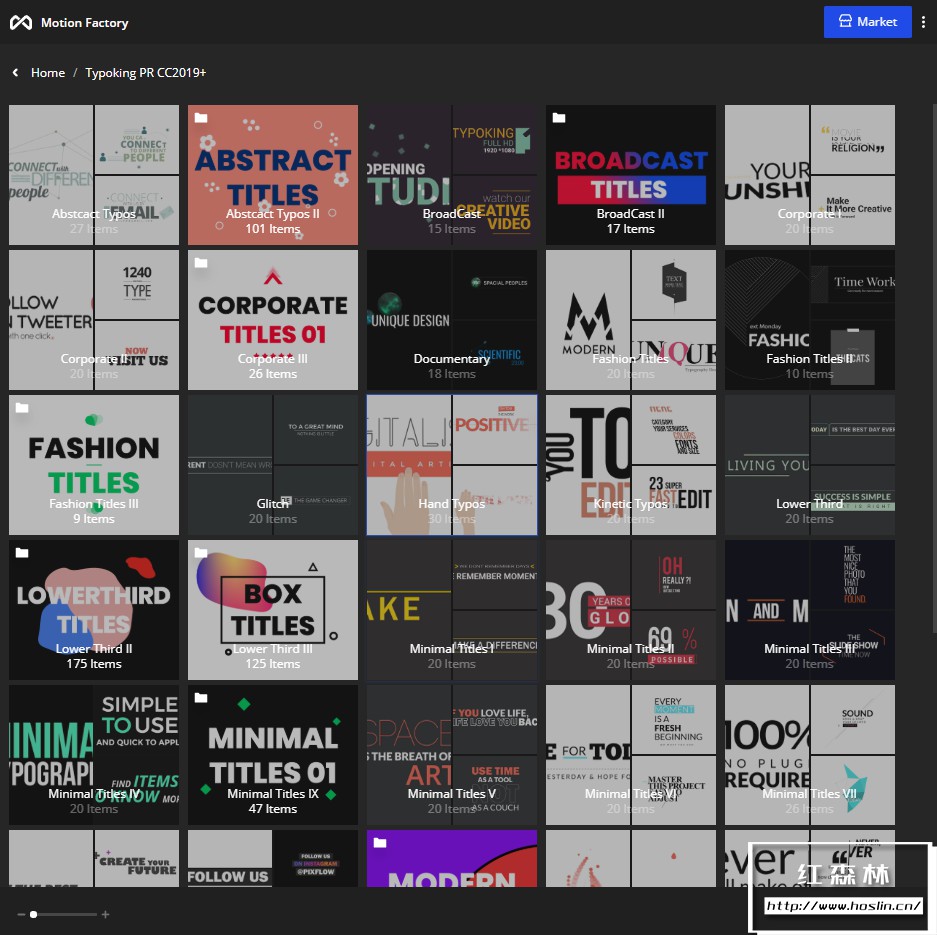Open BroadCast 15 items folder
This screenshot has width=937, height=935.
(x=452, y=175)
